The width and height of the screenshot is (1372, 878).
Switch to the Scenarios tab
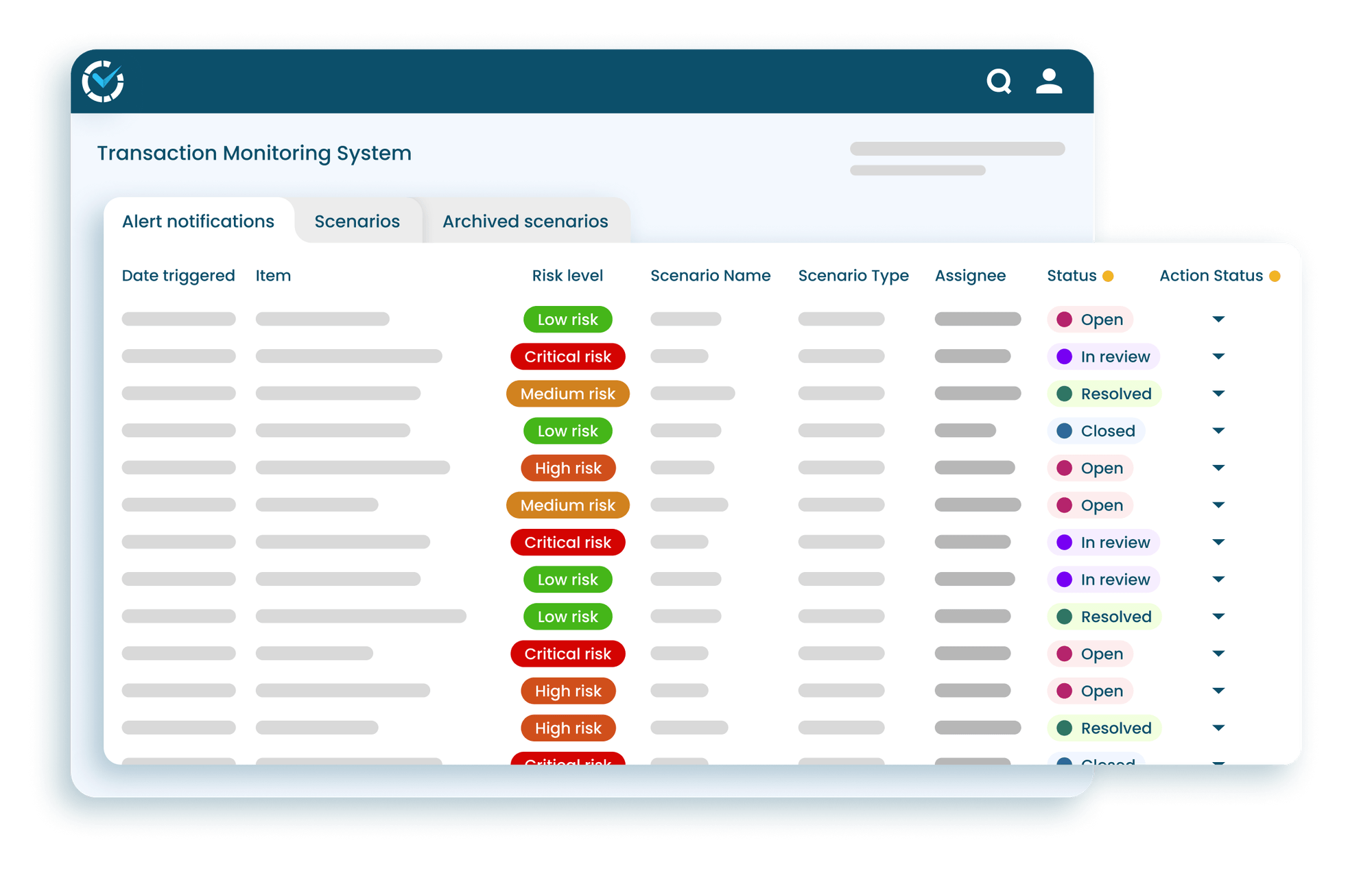point(357,221)
